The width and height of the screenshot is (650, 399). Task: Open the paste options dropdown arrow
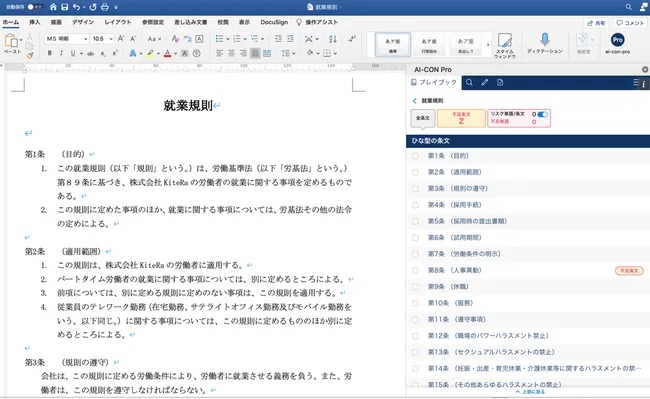point(21,40)
